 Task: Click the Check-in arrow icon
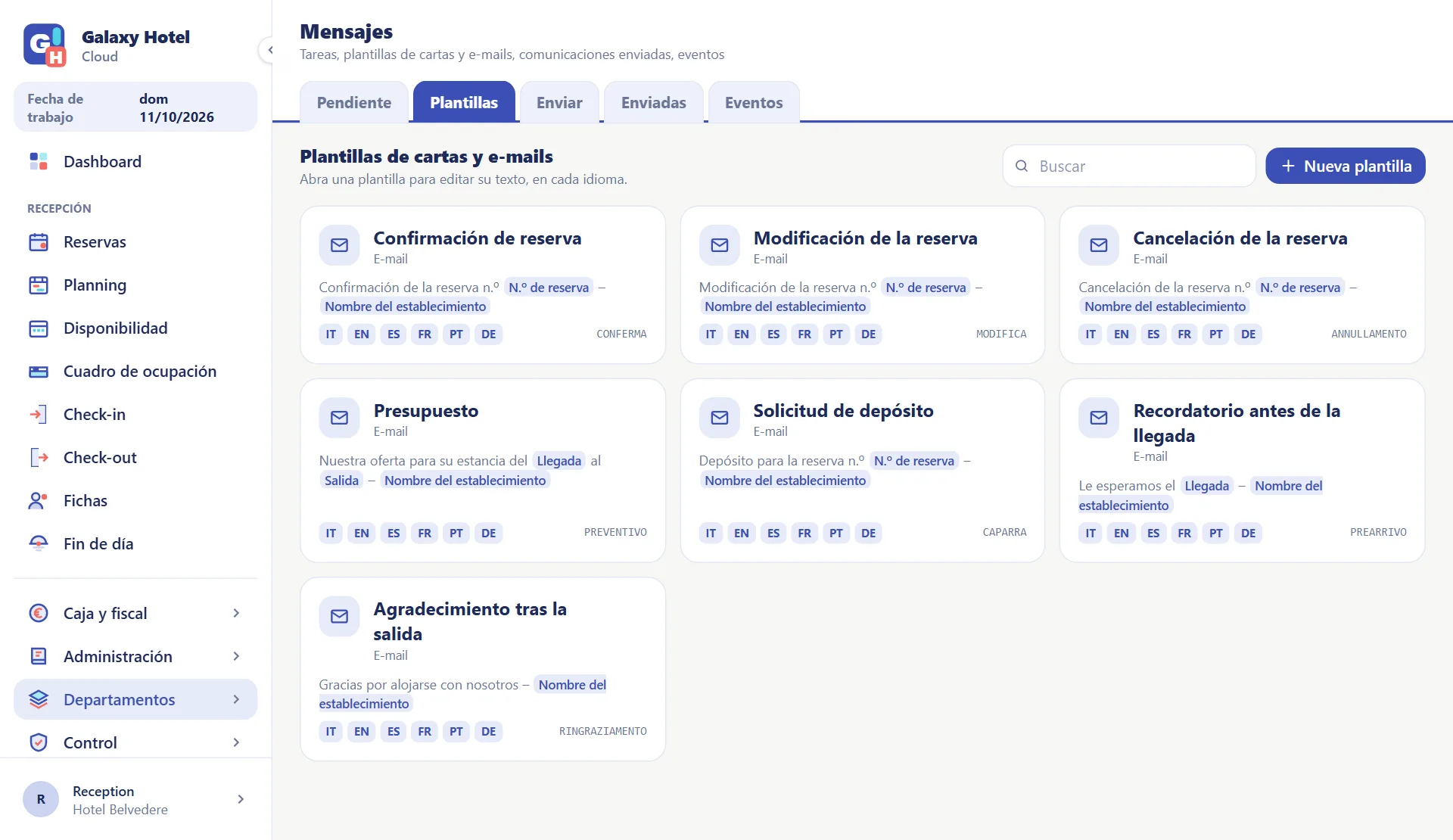[39, 415]
